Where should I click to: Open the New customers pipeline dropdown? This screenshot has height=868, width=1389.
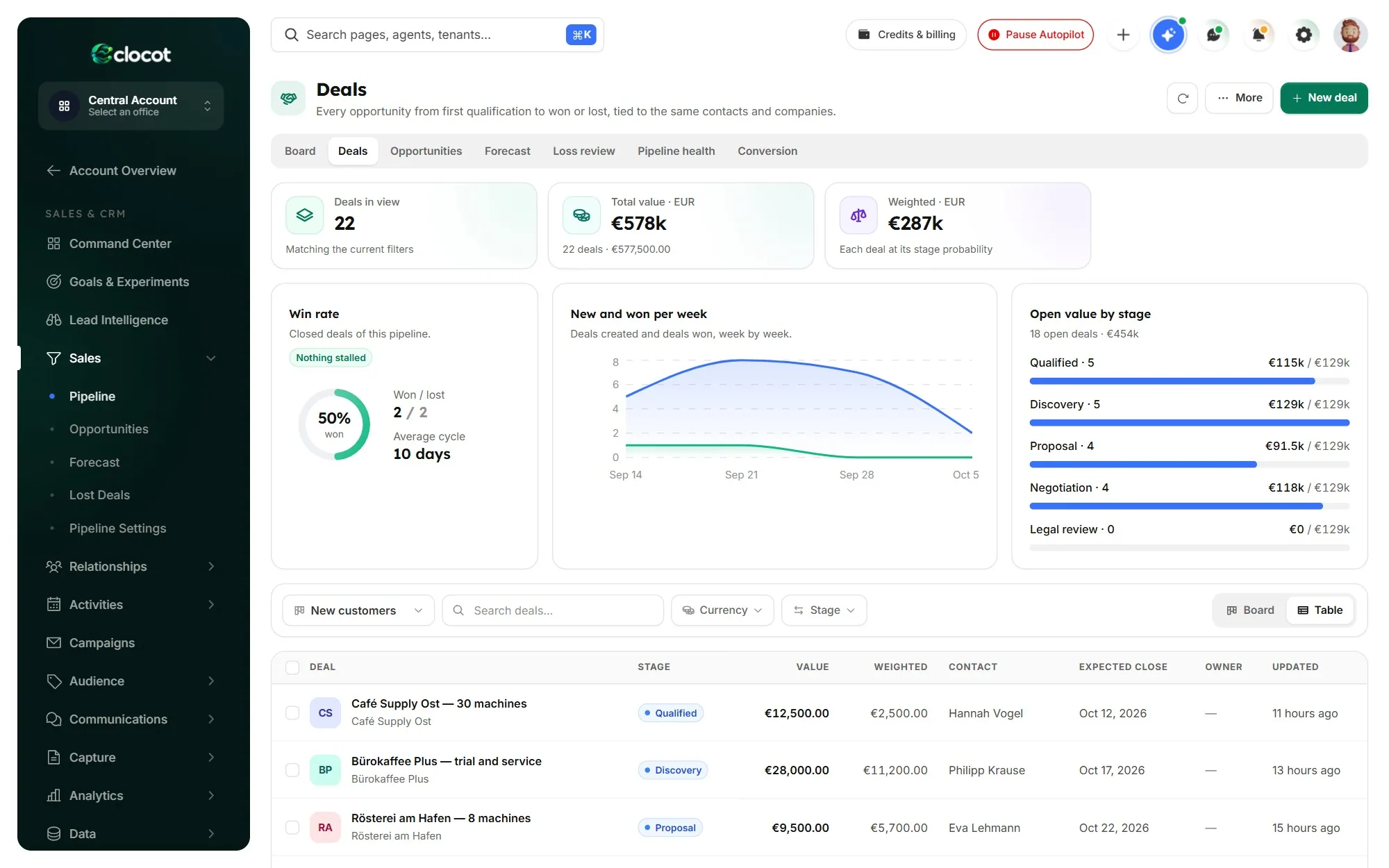(x=358, y=610)
